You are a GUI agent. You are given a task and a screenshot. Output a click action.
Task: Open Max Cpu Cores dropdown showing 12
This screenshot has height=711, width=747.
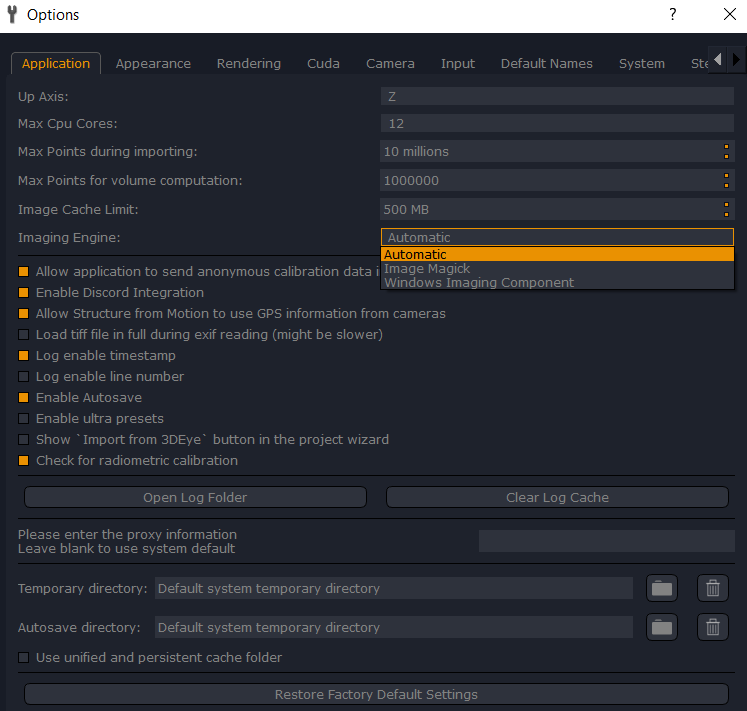[x=557, y=123]
